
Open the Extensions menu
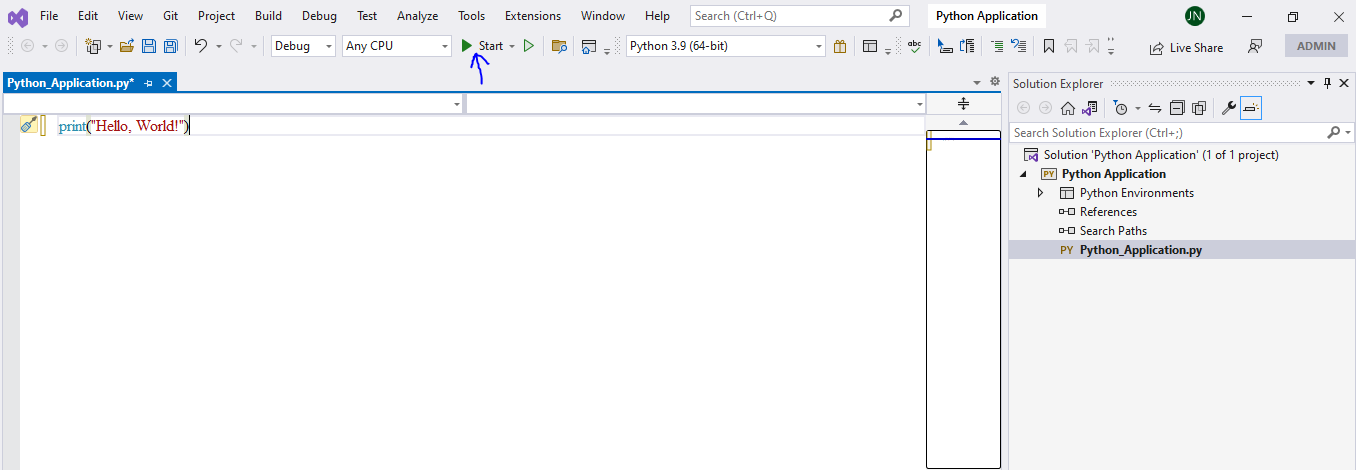[x=533, y=16]
